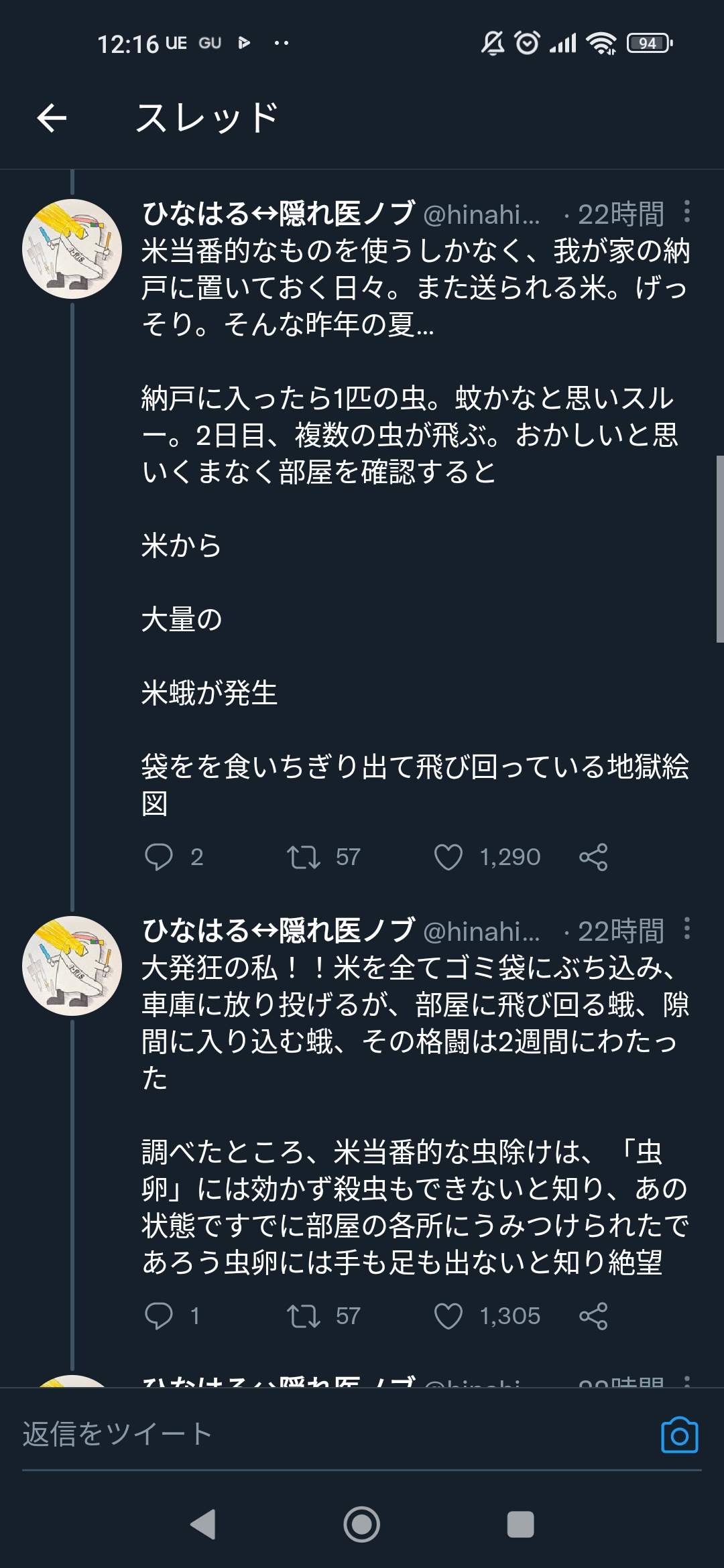Reply to second tweet with 1 reply

159,1315
